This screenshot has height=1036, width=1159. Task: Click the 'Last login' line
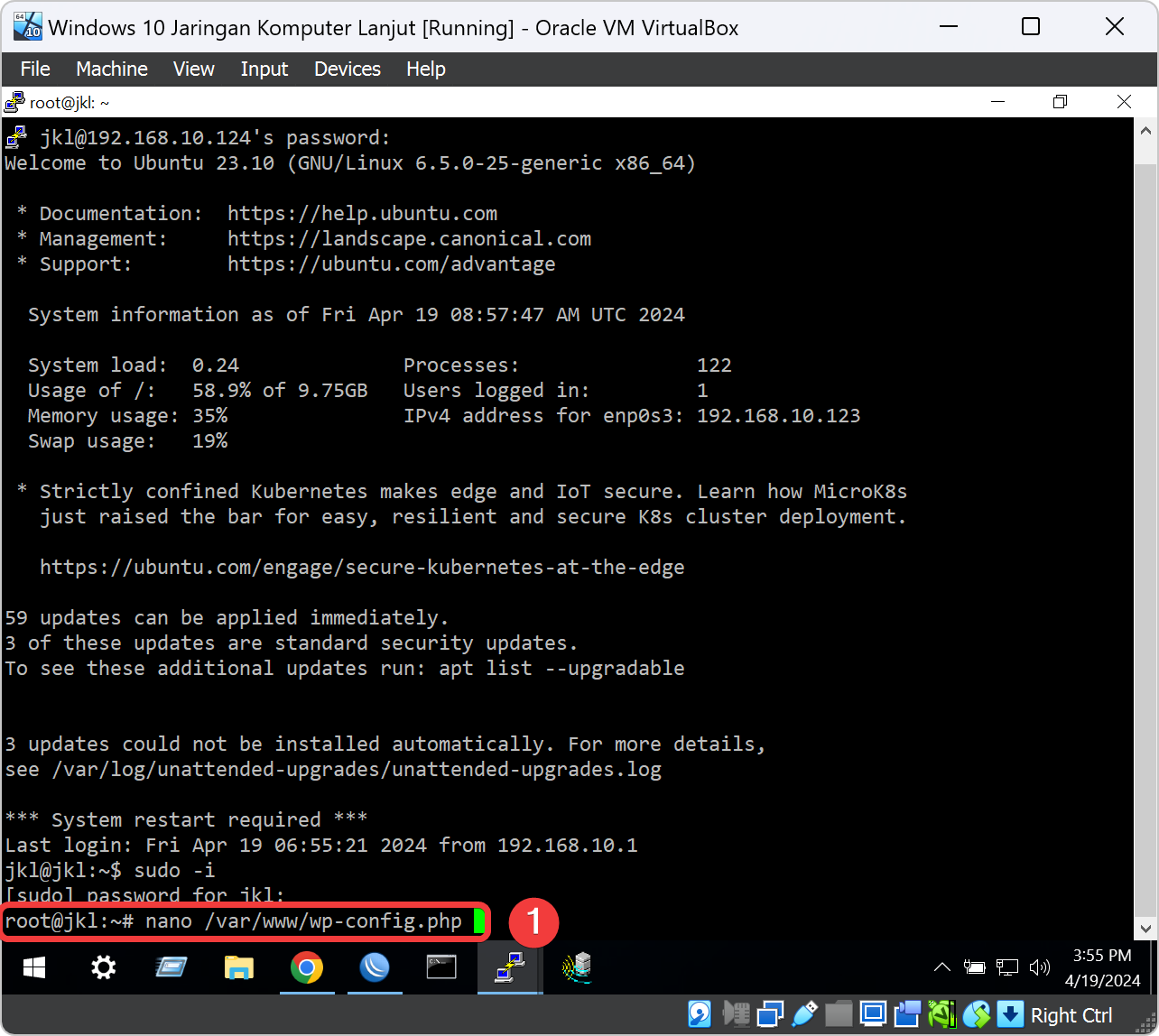pos(321,846)
